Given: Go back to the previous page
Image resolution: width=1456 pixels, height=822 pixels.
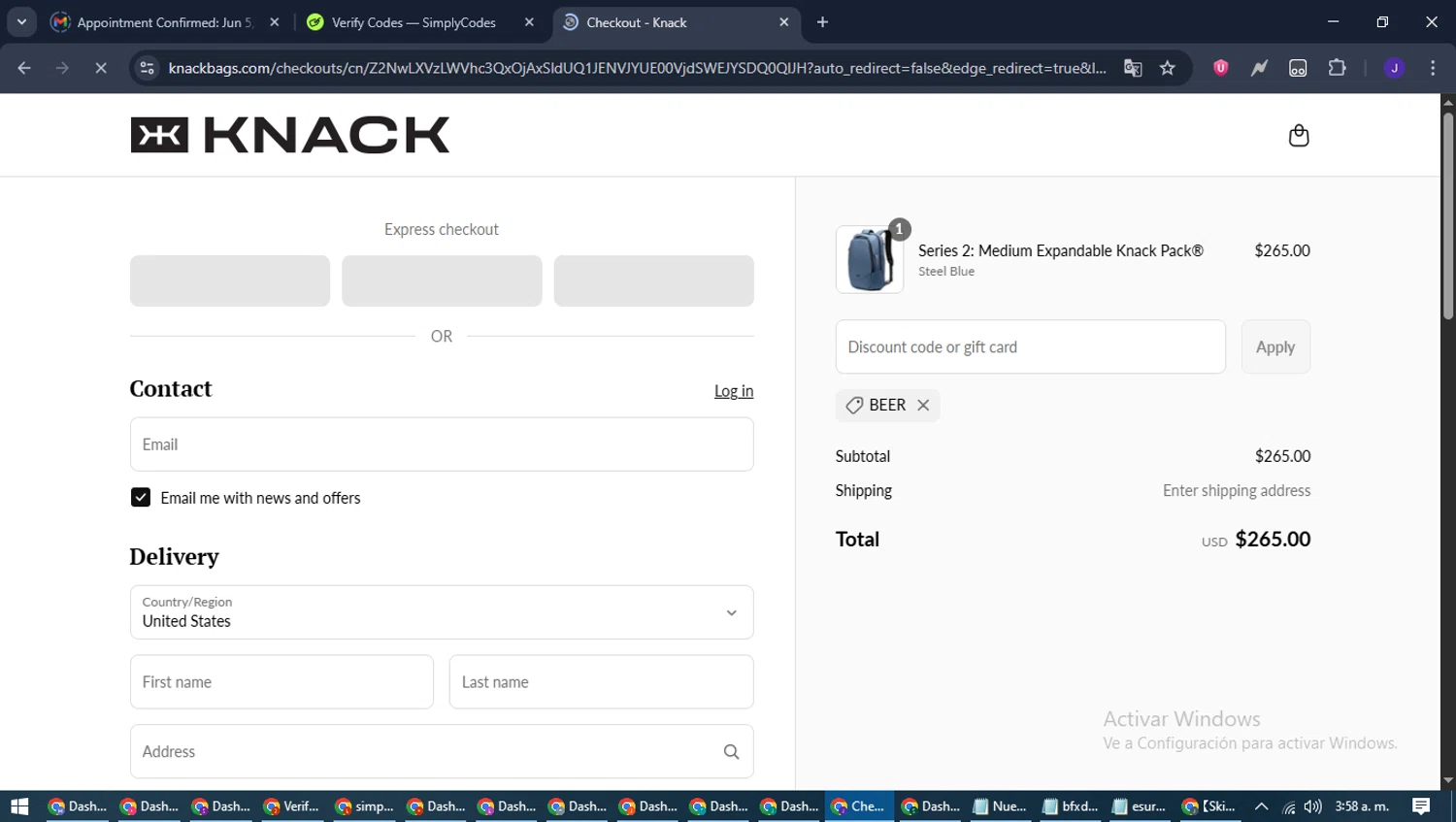Looking at the screenshot, I should 24,68.
